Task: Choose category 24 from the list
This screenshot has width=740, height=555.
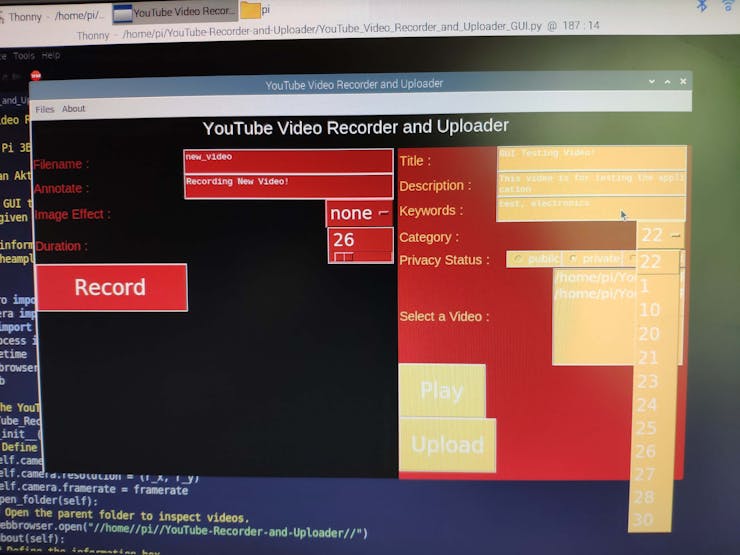Action: pos(654,404)
